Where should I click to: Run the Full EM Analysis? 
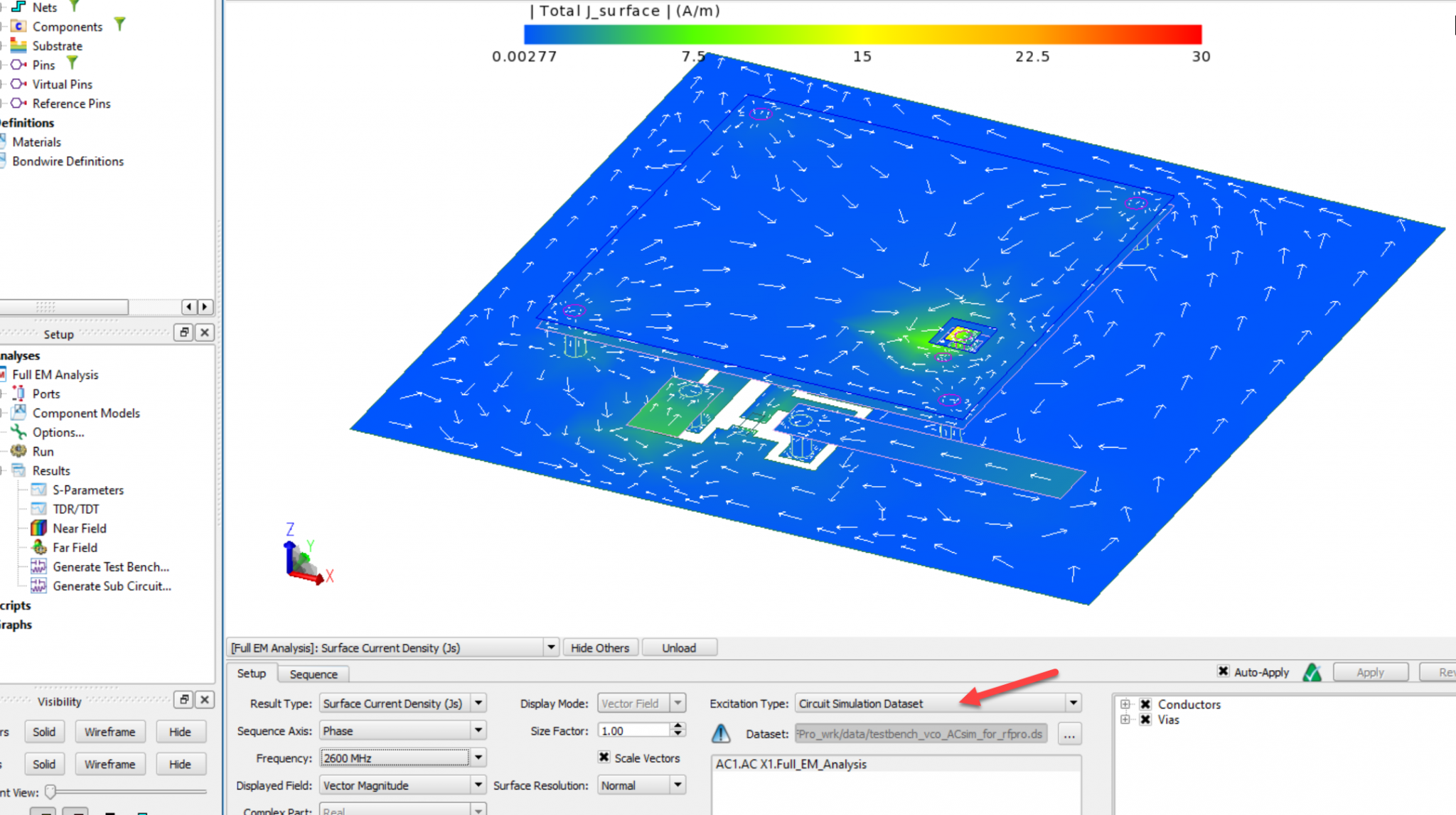point(43,451)
